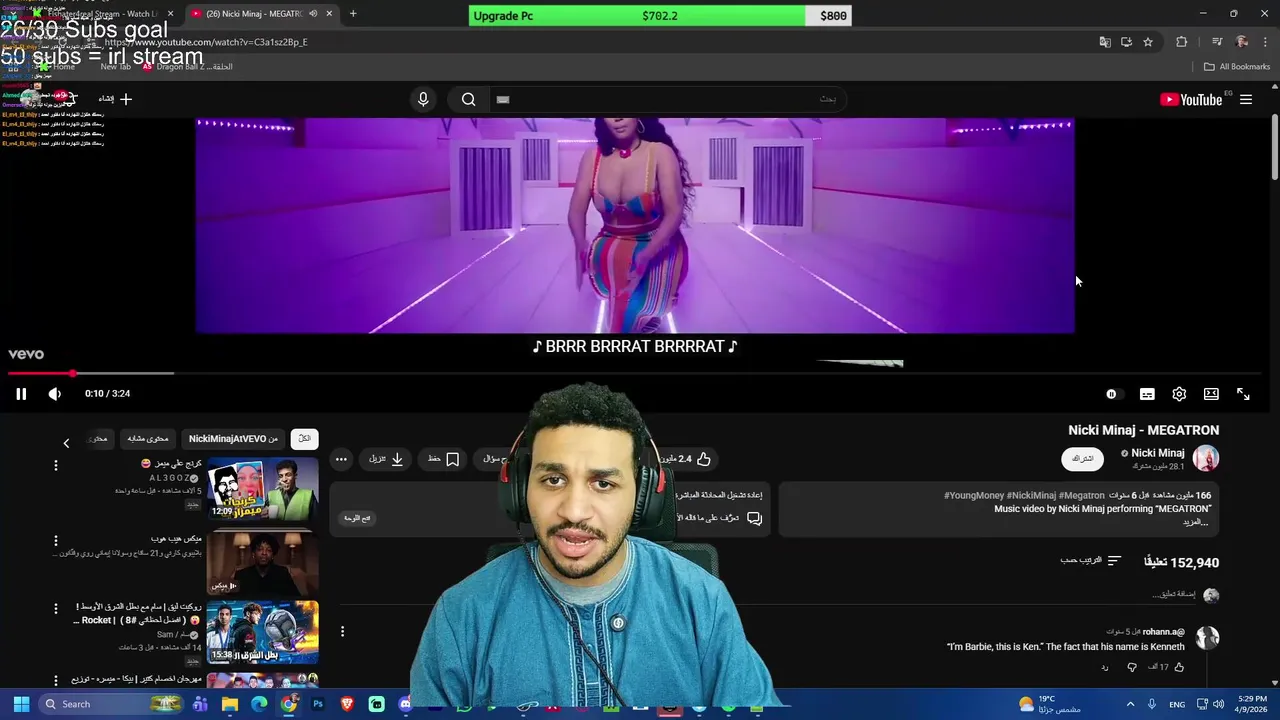Open the hip hop mix thumbnail

click(x=263, y=562)
